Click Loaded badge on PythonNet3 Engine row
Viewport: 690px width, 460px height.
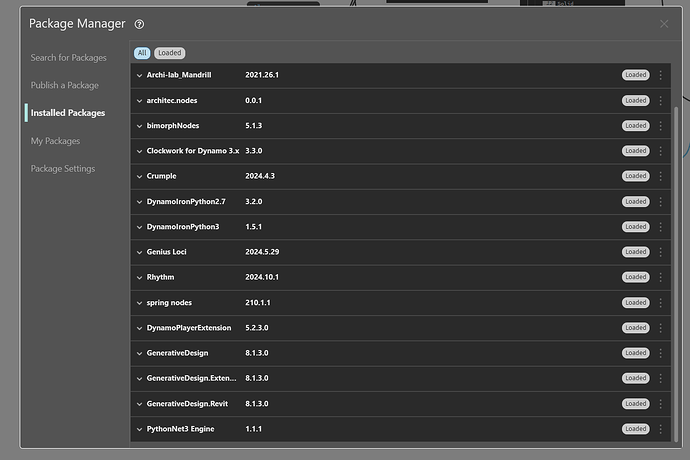coord(635,429)
